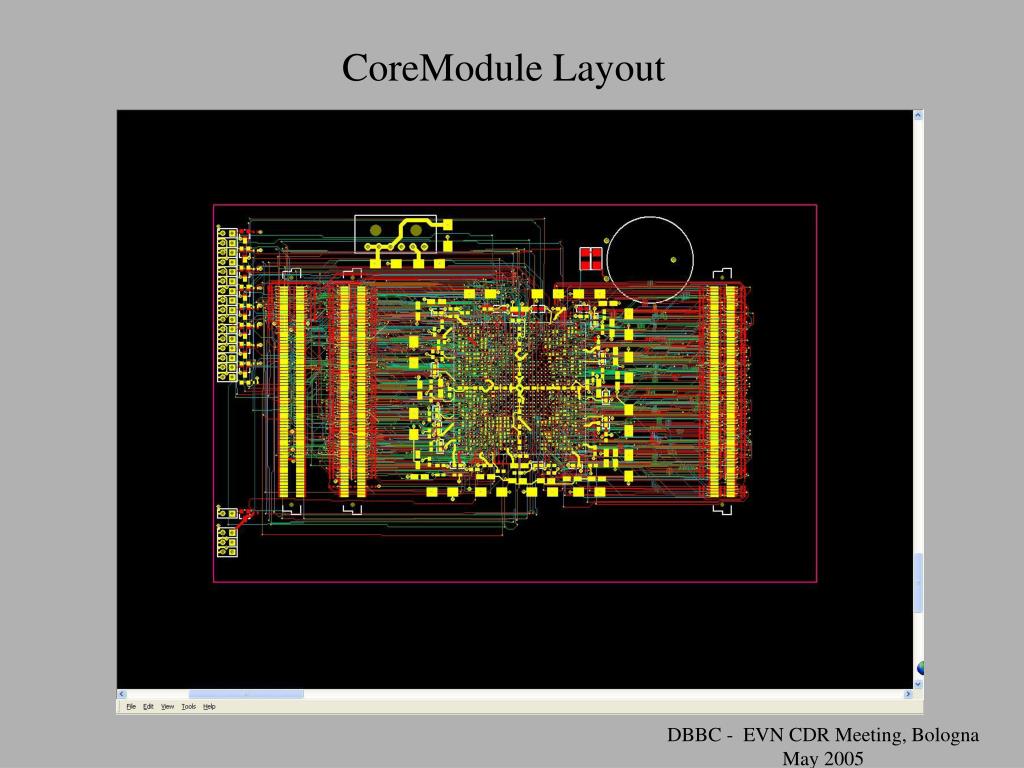
Task: Click the large white circle outline
Action: (x=650, y=260)
